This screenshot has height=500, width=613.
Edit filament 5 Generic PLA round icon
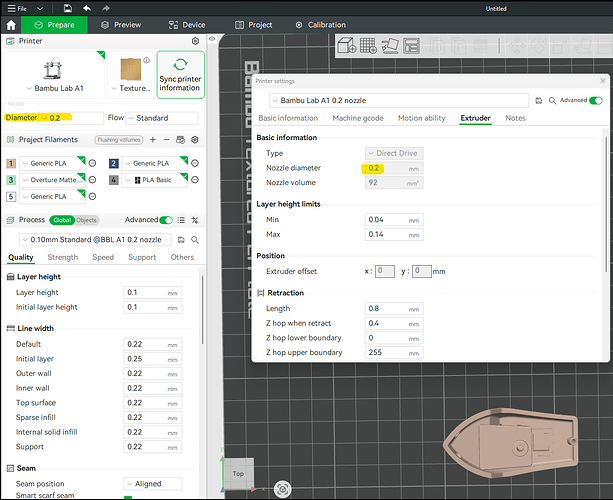pyautogui.click(x=93, y=196)
